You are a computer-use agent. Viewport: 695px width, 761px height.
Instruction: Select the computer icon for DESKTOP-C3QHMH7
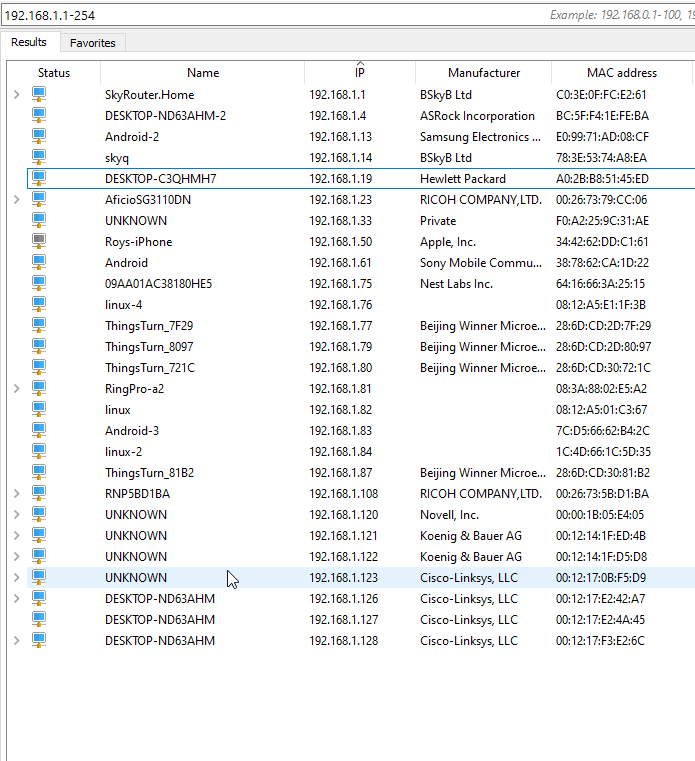point(39,178)
